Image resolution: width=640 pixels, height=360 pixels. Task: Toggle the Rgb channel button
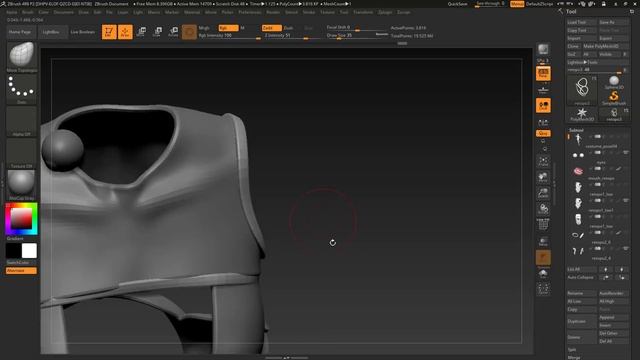[228, 28]
